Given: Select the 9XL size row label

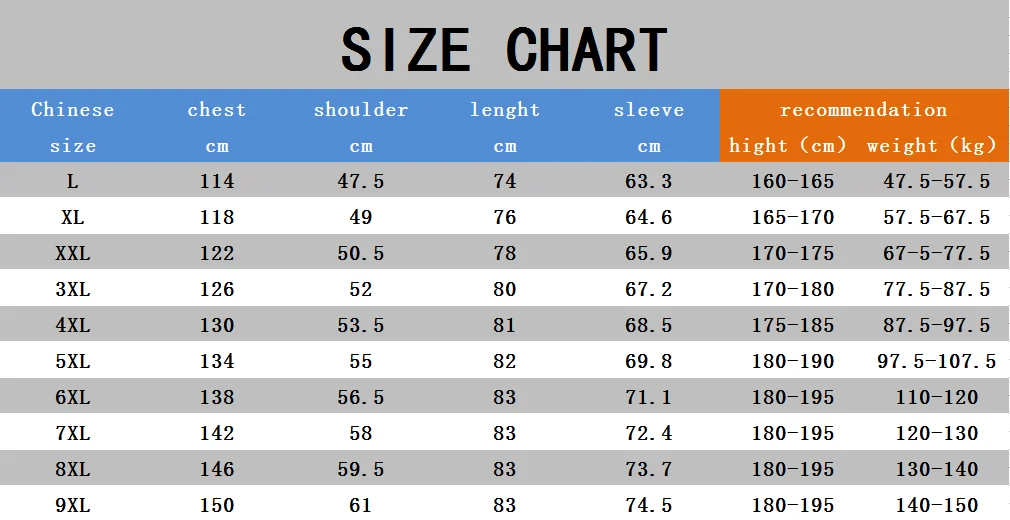Looking at the screenshot, I should click(x=73, y=505).
